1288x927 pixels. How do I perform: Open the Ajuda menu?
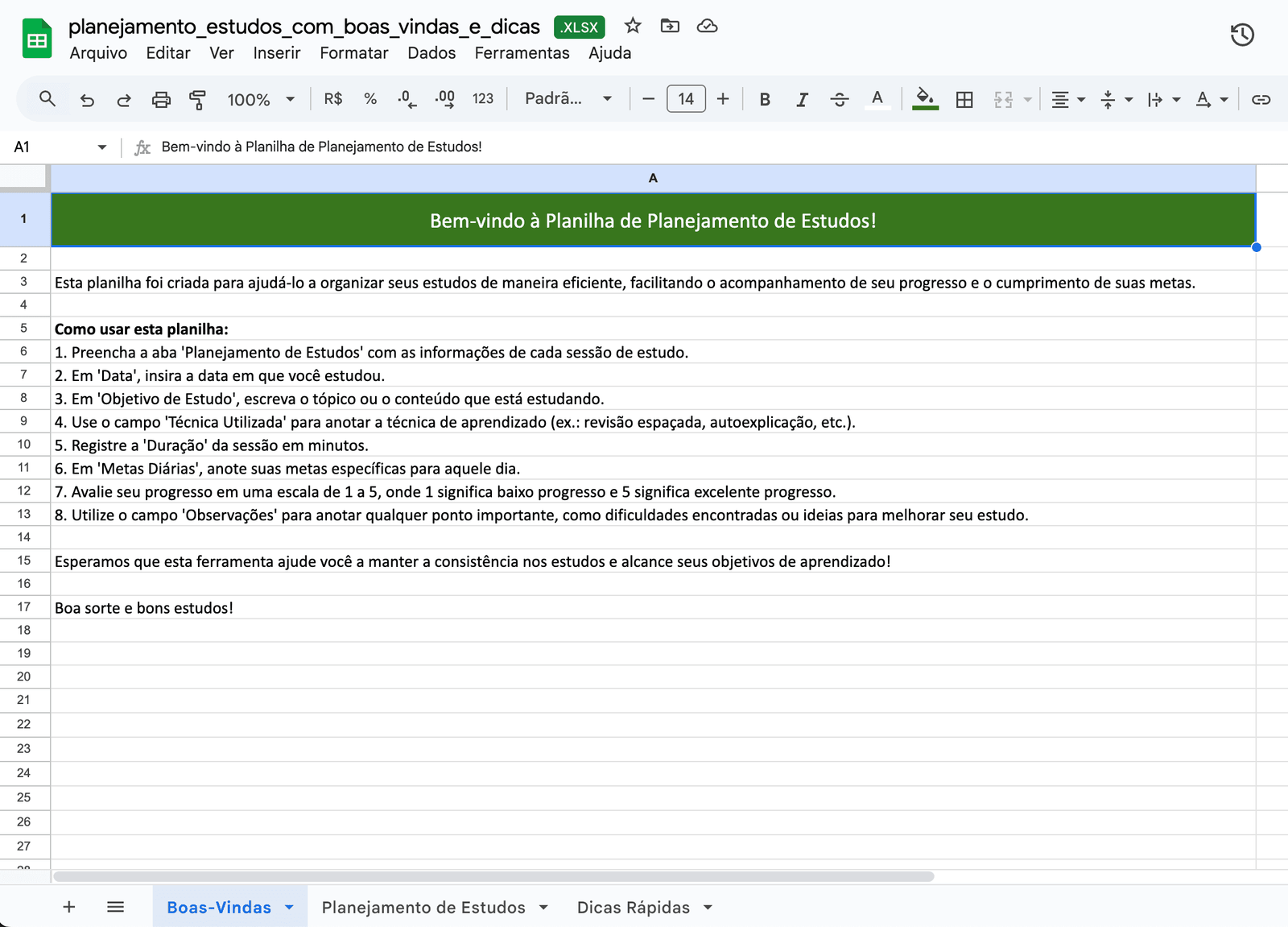(609, 53)
